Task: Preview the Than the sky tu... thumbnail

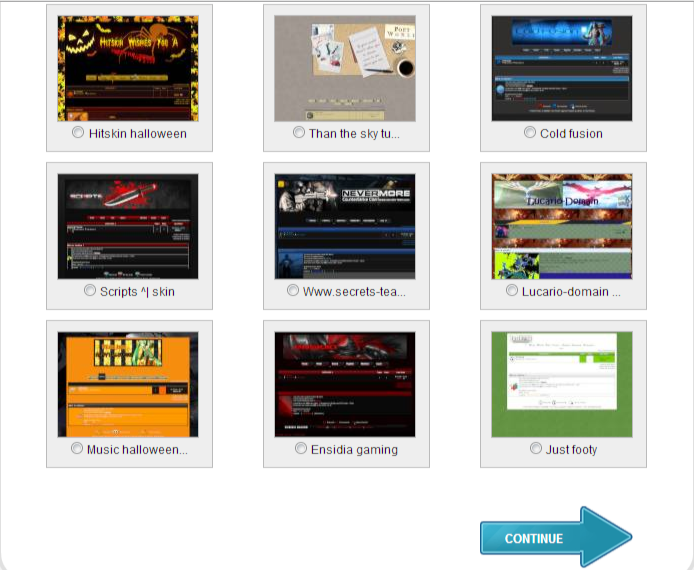Action: [345, 69]
